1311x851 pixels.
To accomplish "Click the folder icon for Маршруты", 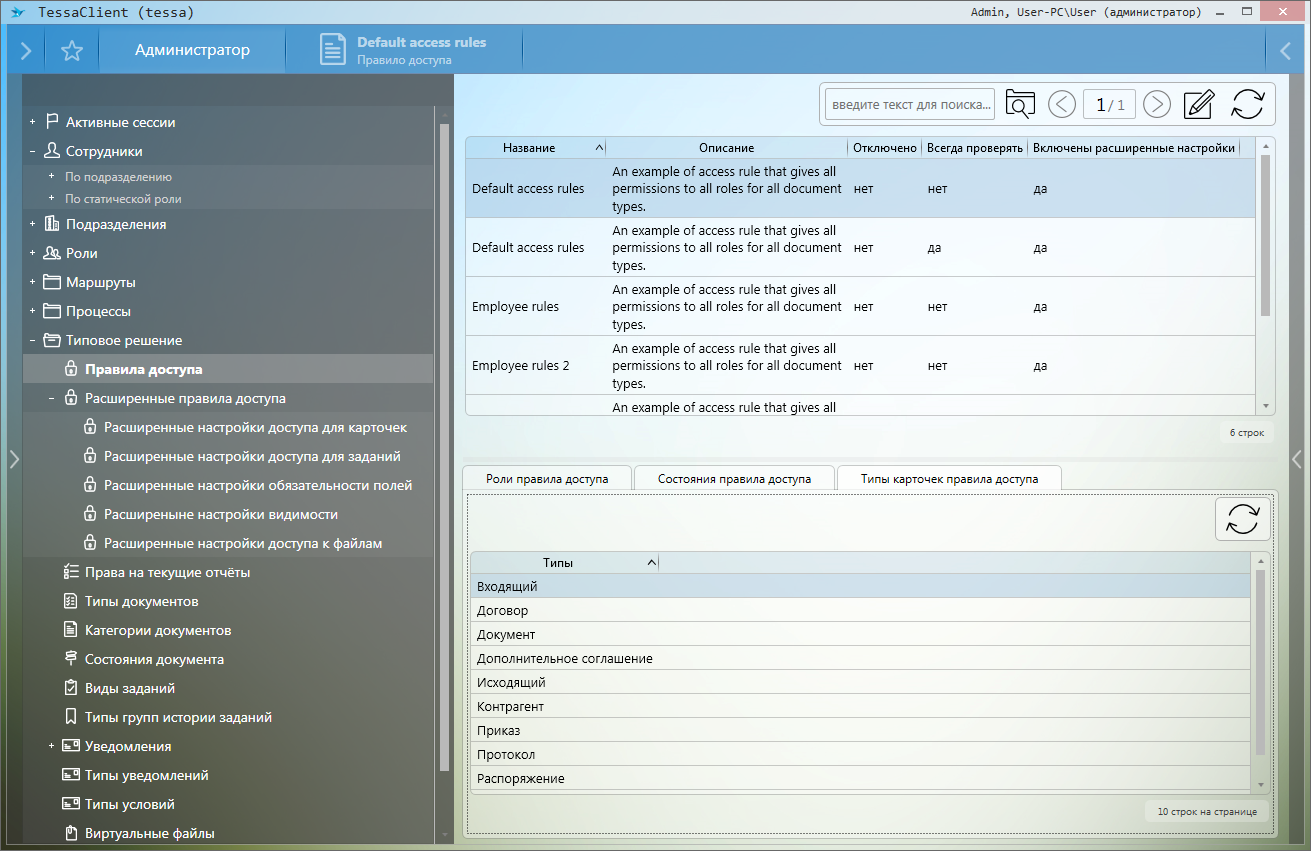I will pyautogui.click(x=52, y=282).
